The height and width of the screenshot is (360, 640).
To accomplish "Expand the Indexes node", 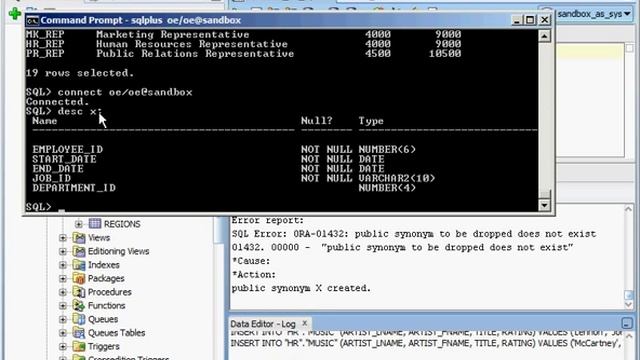I will pyautogui.click(x=63, y=265).
